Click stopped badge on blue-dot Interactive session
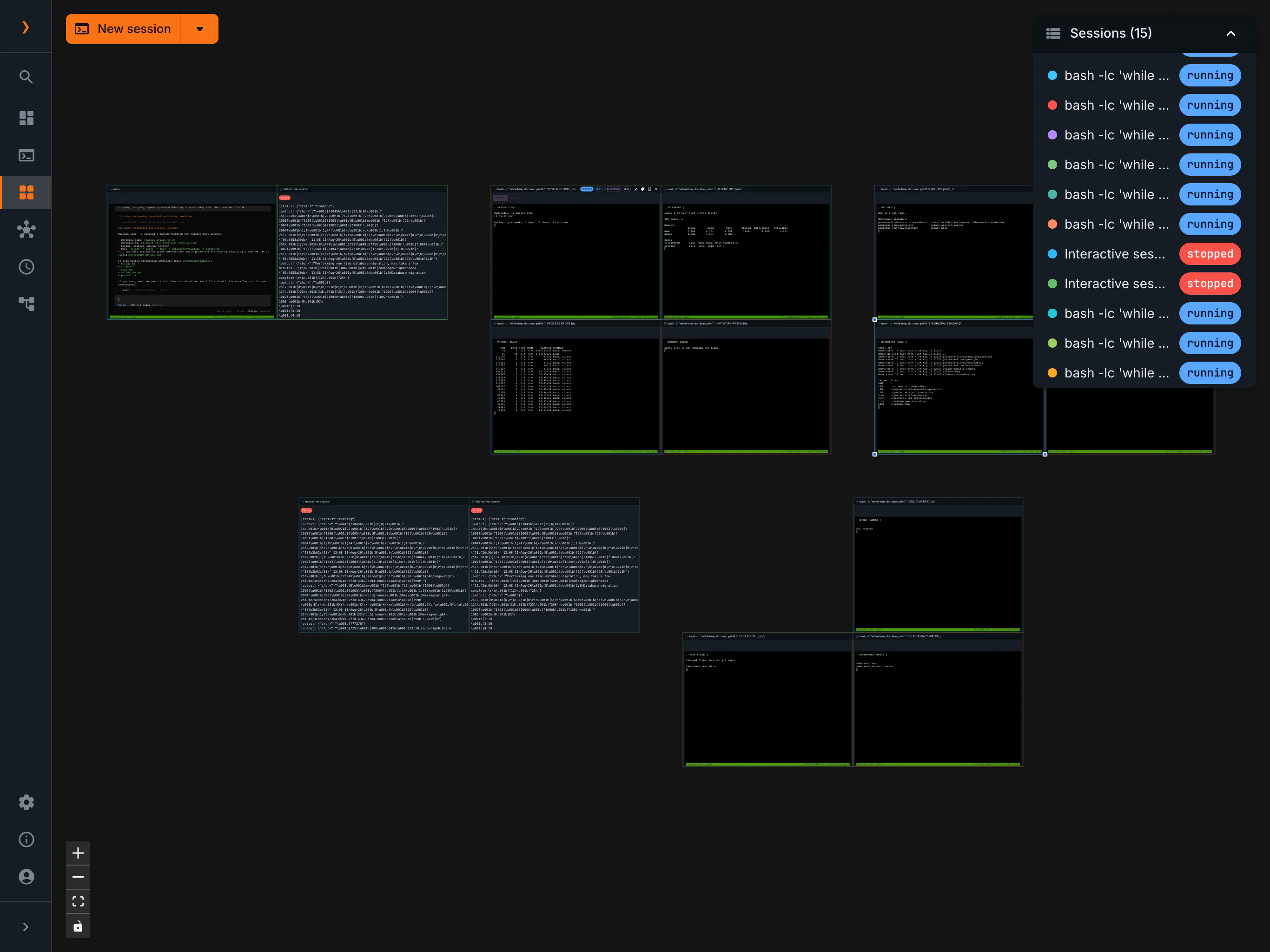 click(x=1210, y=254)
